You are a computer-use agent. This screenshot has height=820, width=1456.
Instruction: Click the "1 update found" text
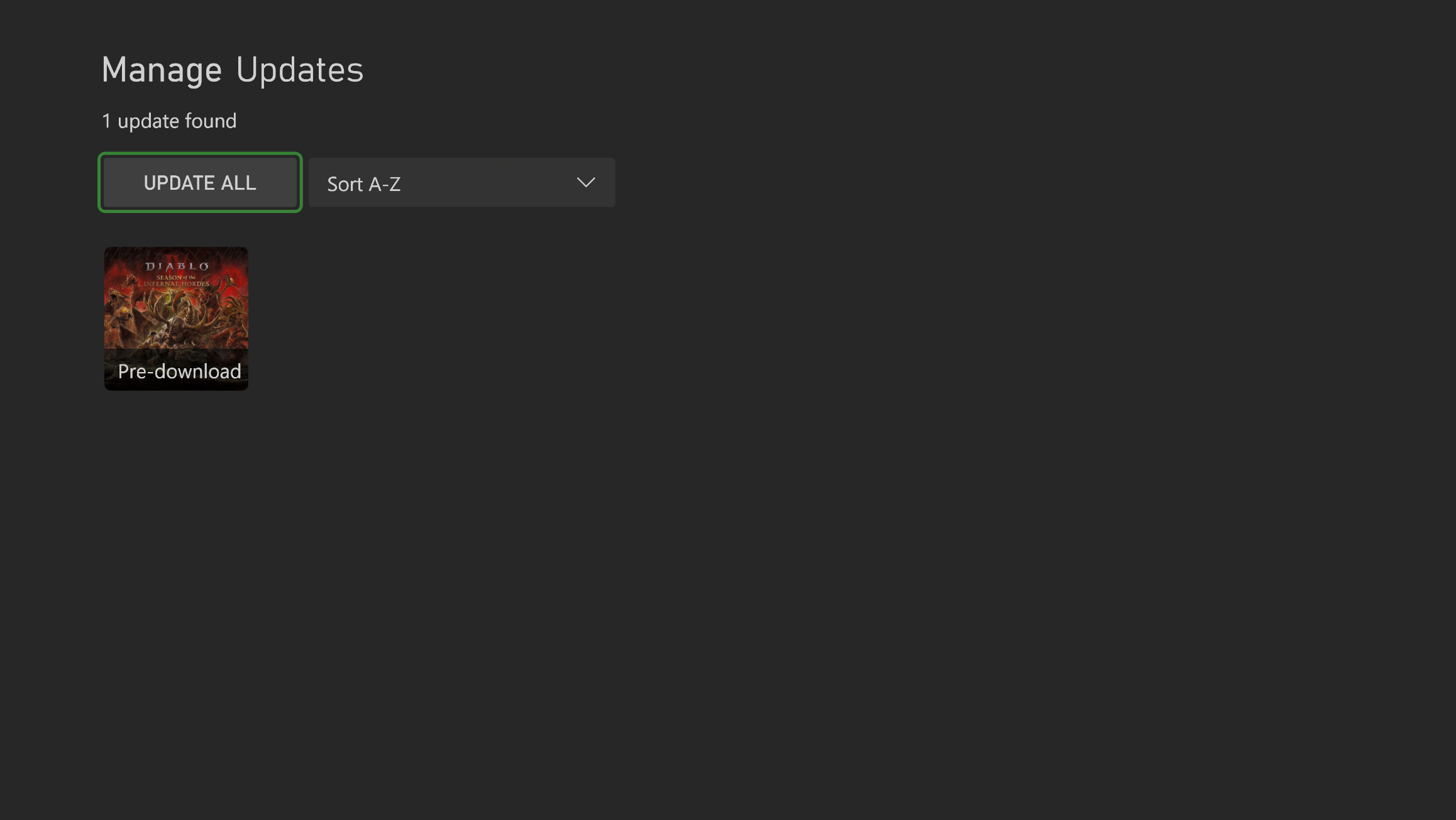coord(169,121)
